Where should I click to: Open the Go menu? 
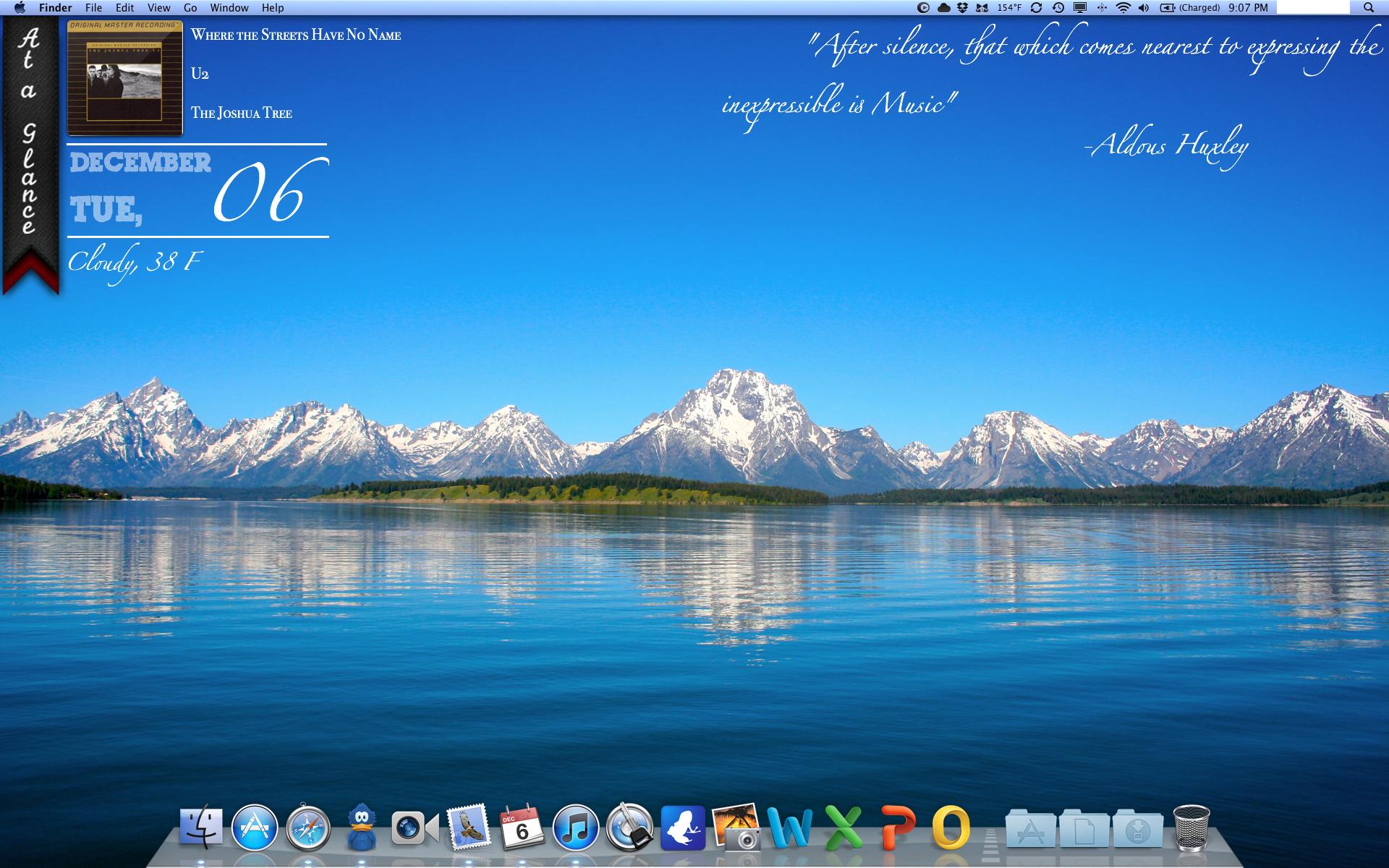point(190,8)
